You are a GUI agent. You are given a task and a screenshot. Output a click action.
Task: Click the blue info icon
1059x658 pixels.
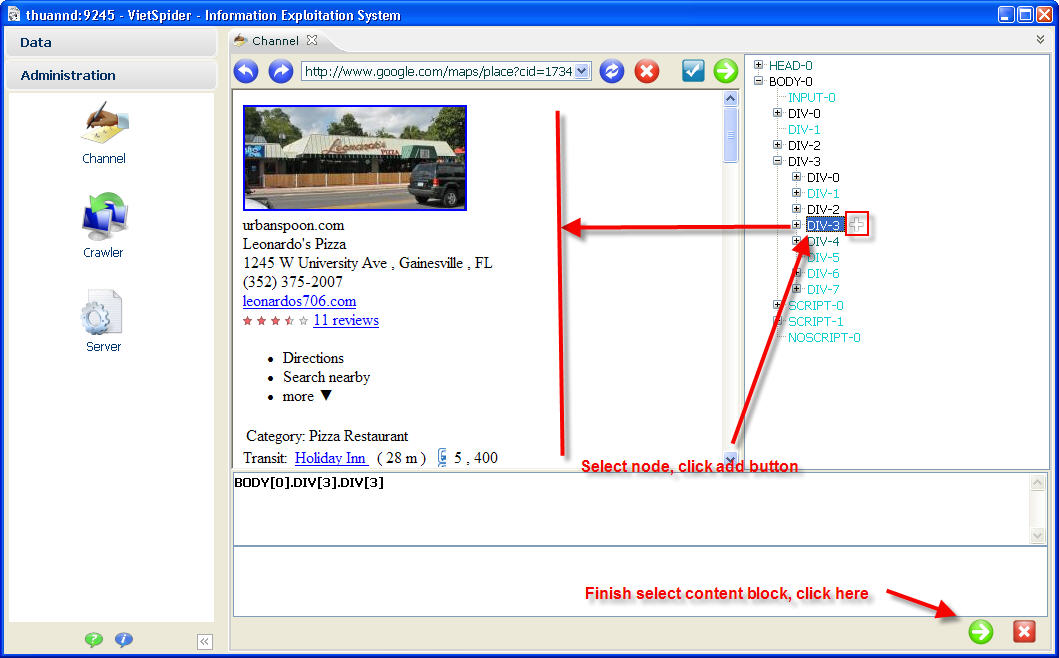(124, 639)
